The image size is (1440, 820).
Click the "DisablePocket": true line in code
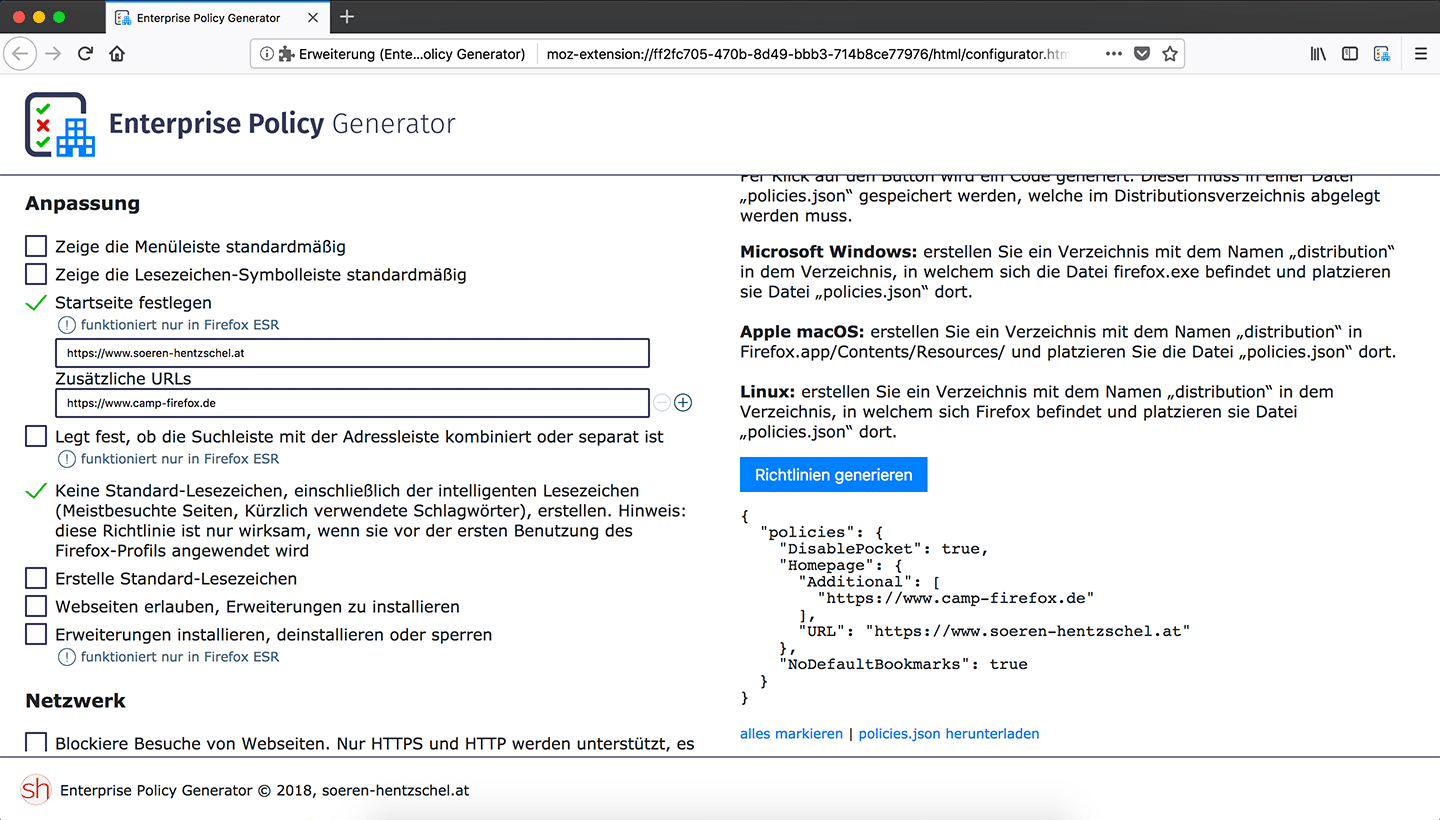[884, 548]
